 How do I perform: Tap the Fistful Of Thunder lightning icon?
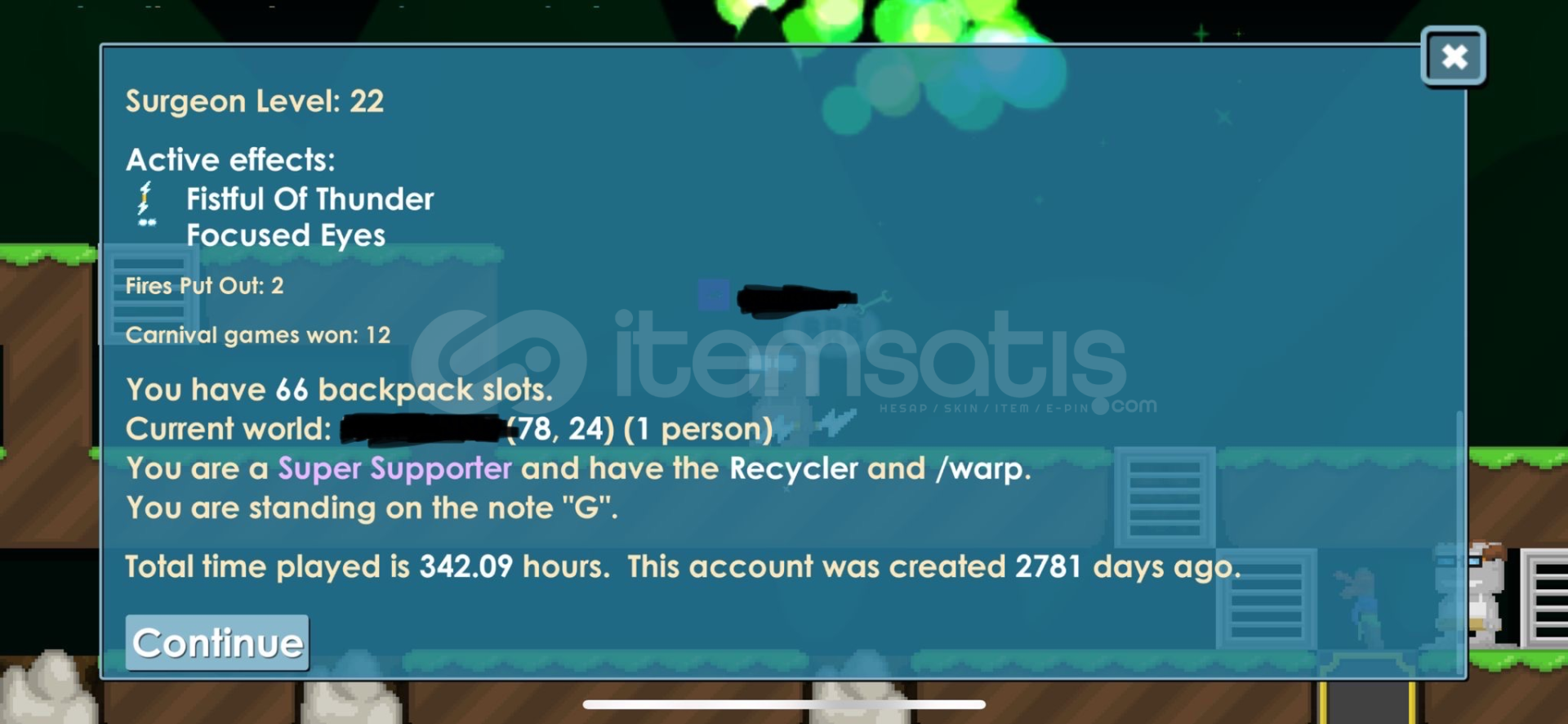click(145, 197)
